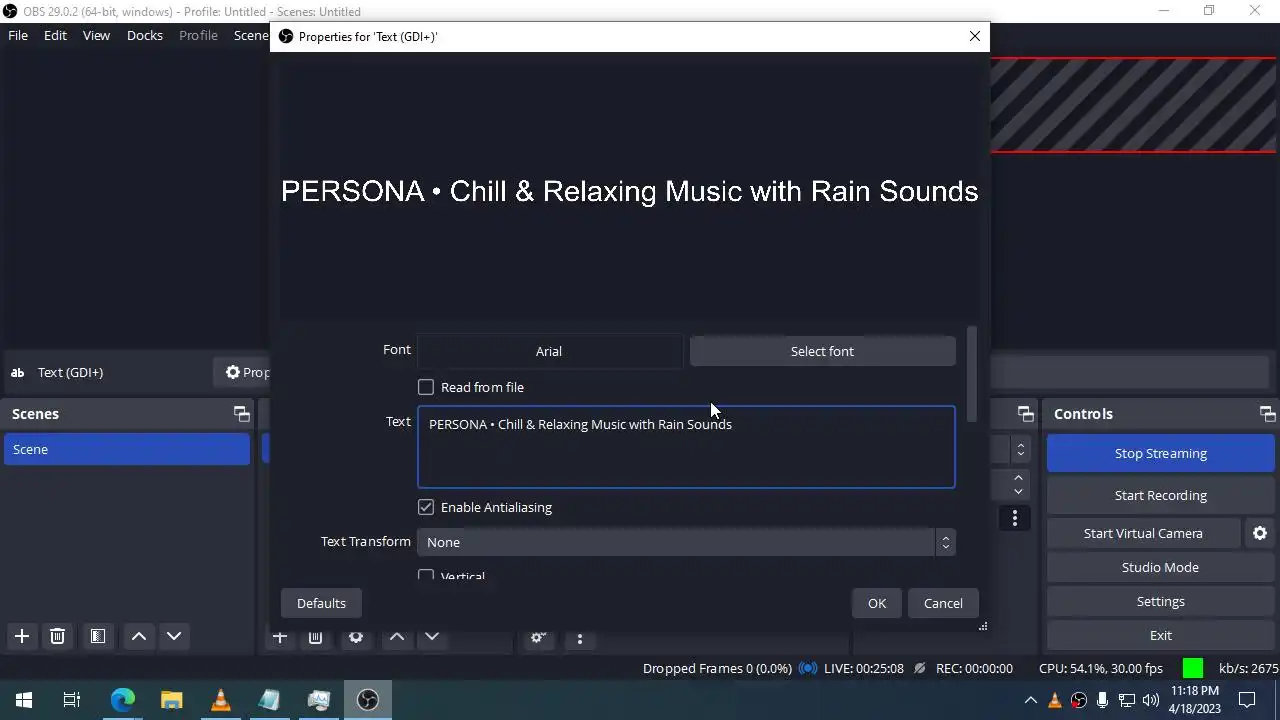Cancel the Text (GDI+) properties dialog
The width and height of the screenshot is (1280, 720).
(x=943, y=603)
